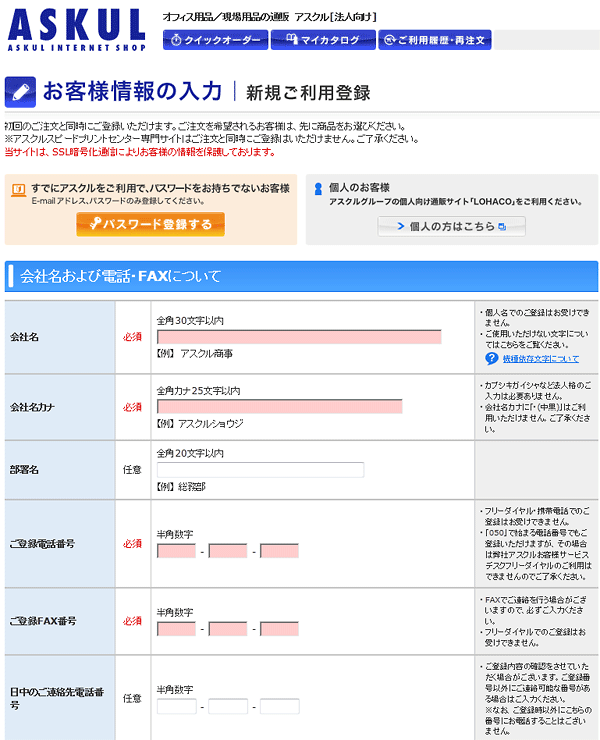
Task: Click the pencil icon beside お客様情報の入力
Action: 20,92
